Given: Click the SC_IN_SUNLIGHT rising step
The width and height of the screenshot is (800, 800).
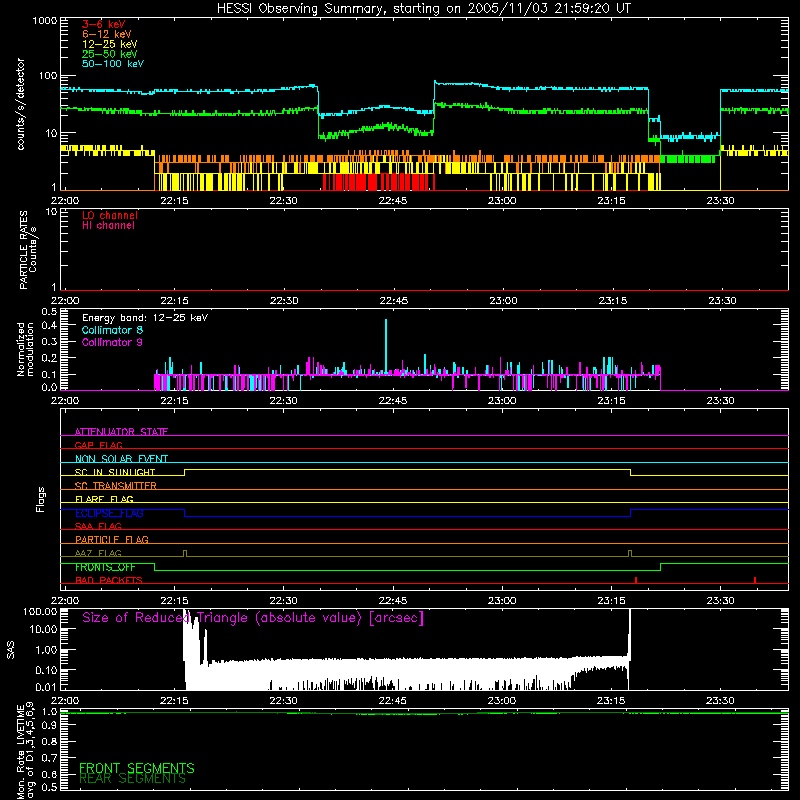Looking at the screenshot, I should point(185,472).
